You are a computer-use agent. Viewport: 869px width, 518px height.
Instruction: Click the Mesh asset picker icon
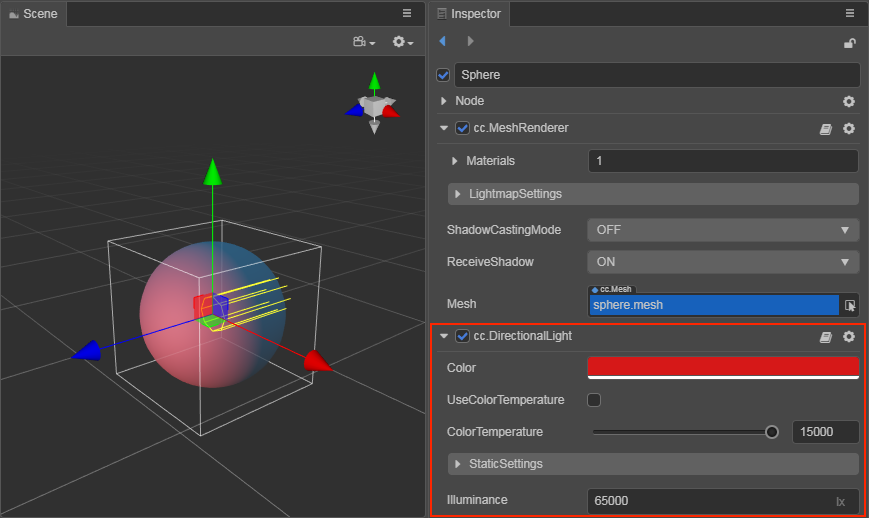point(850,305)
